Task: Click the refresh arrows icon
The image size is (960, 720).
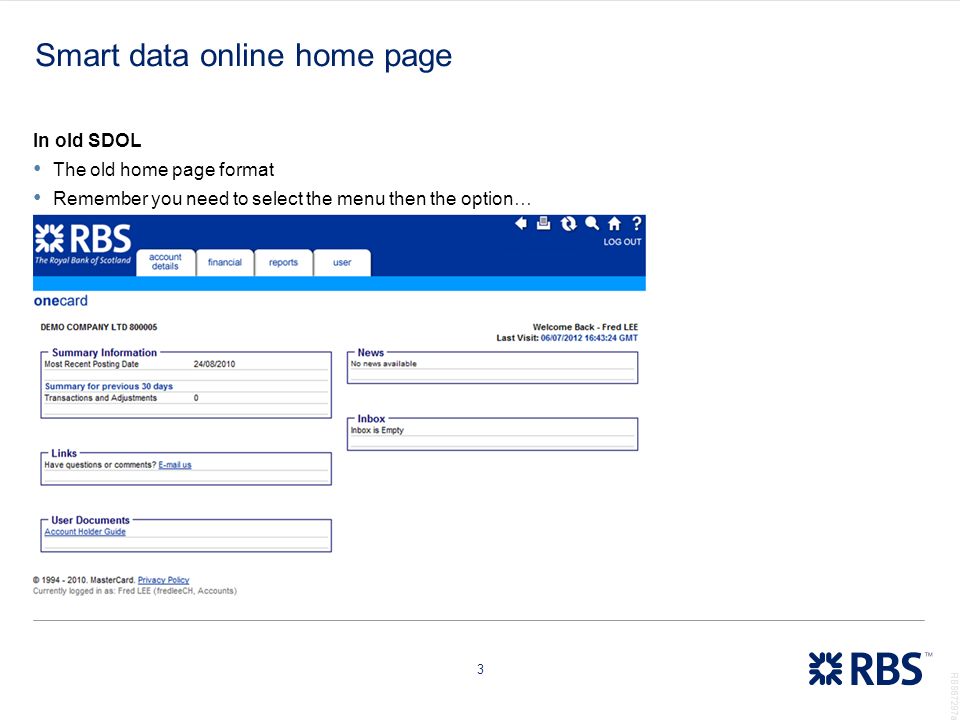Action: point(569,223)
